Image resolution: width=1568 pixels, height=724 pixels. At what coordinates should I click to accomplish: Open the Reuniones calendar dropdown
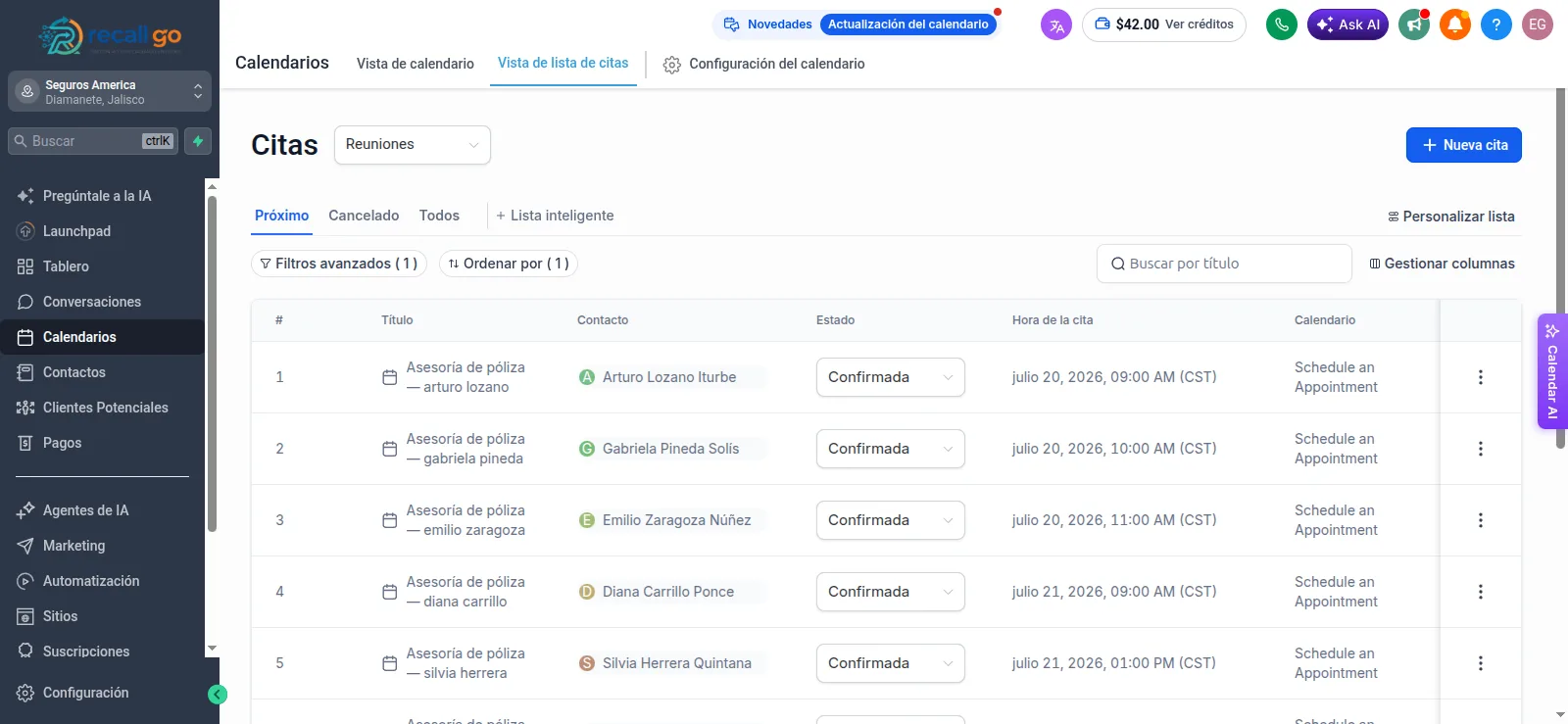pos(413,145)
